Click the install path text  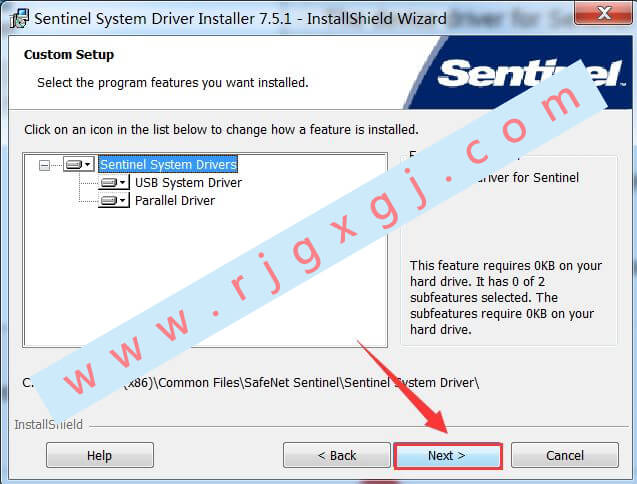pos(251,383)
